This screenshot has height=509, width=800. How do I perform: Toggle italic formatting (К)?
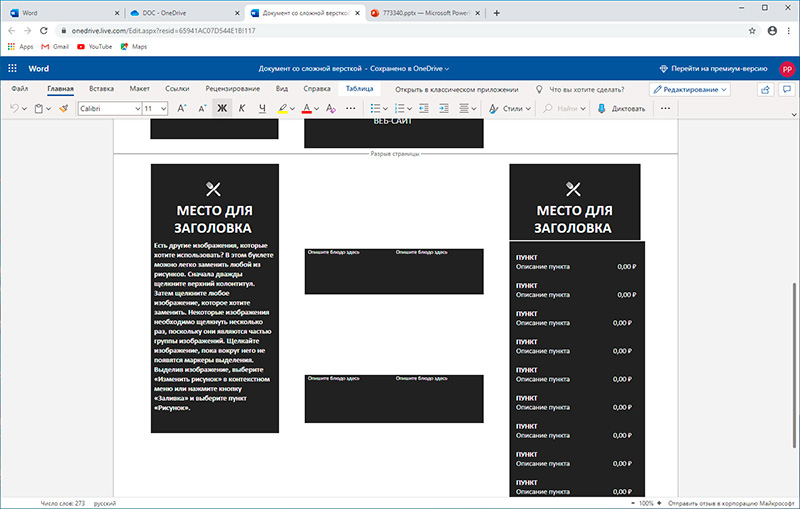click(x=242, y=108)
